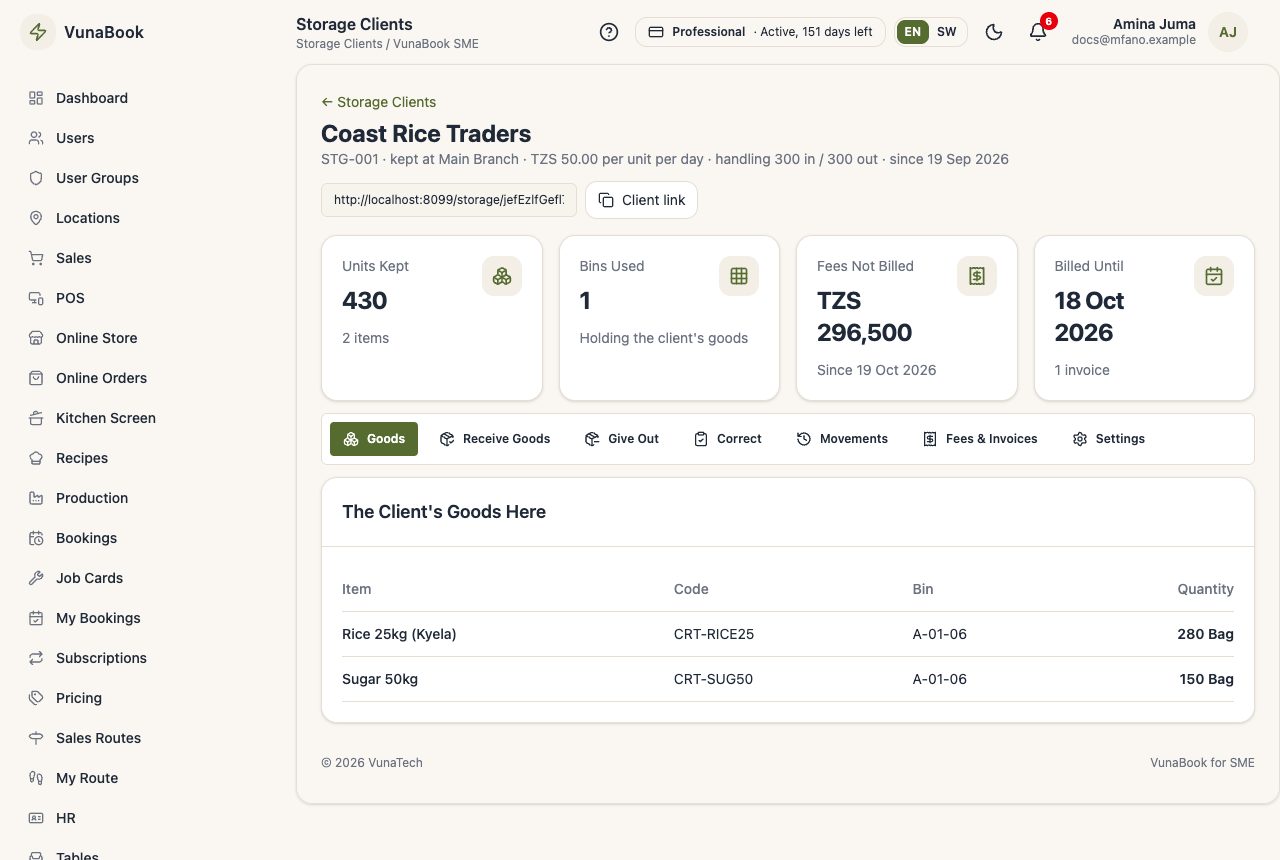Open the Receive Goods tab
Screen dimensions: 1280x860
(x=495, y=439)
